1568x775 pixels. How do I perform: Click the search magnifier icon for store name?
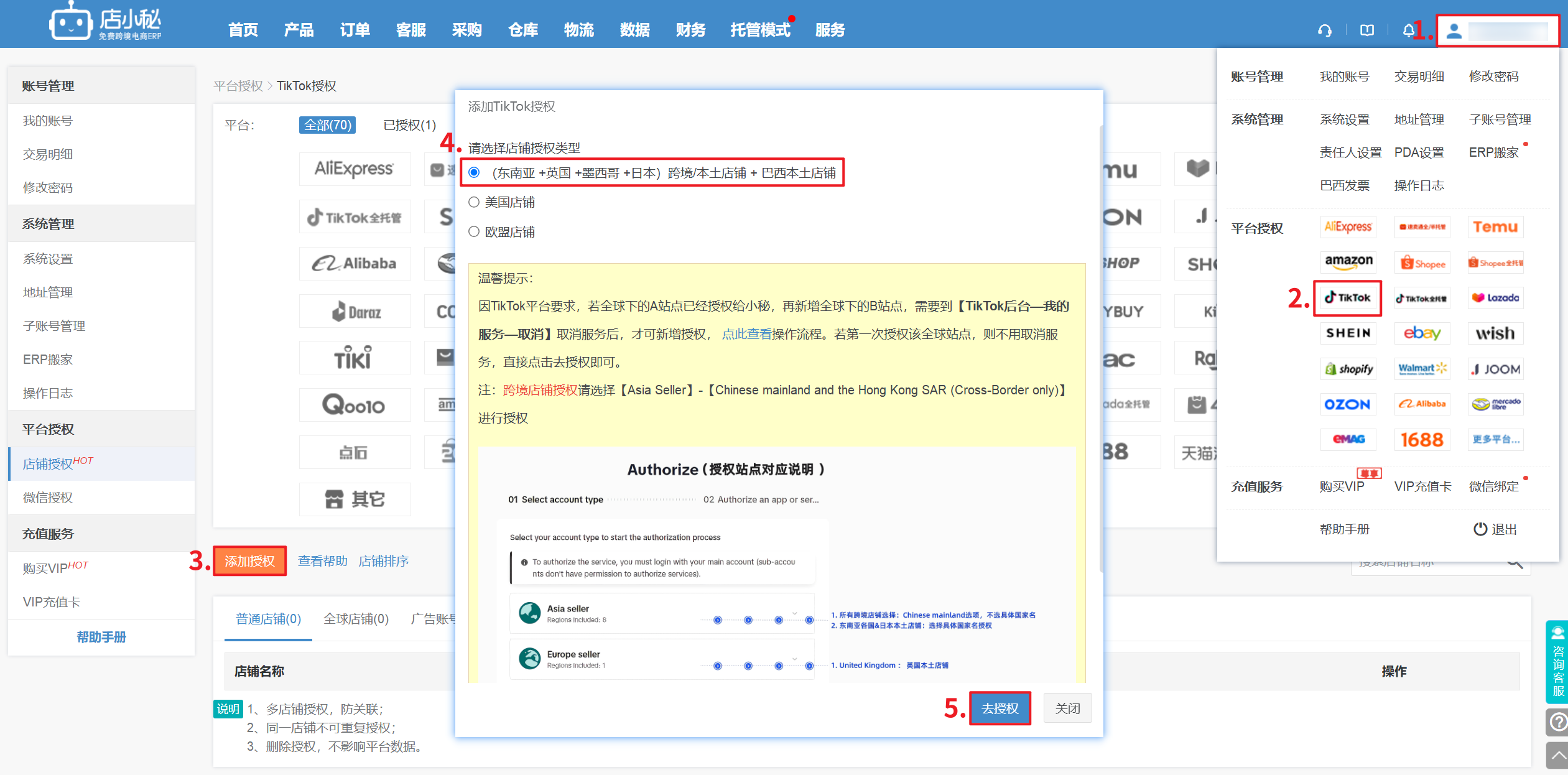1515,563
